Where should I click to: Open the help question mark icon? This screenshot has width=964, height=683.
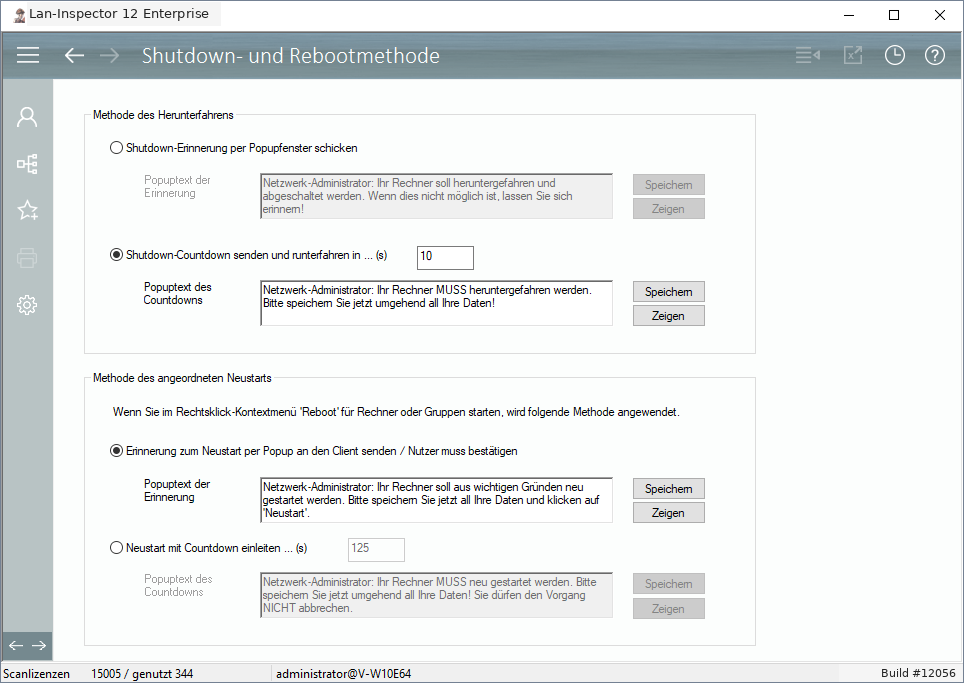pos(934,55)
